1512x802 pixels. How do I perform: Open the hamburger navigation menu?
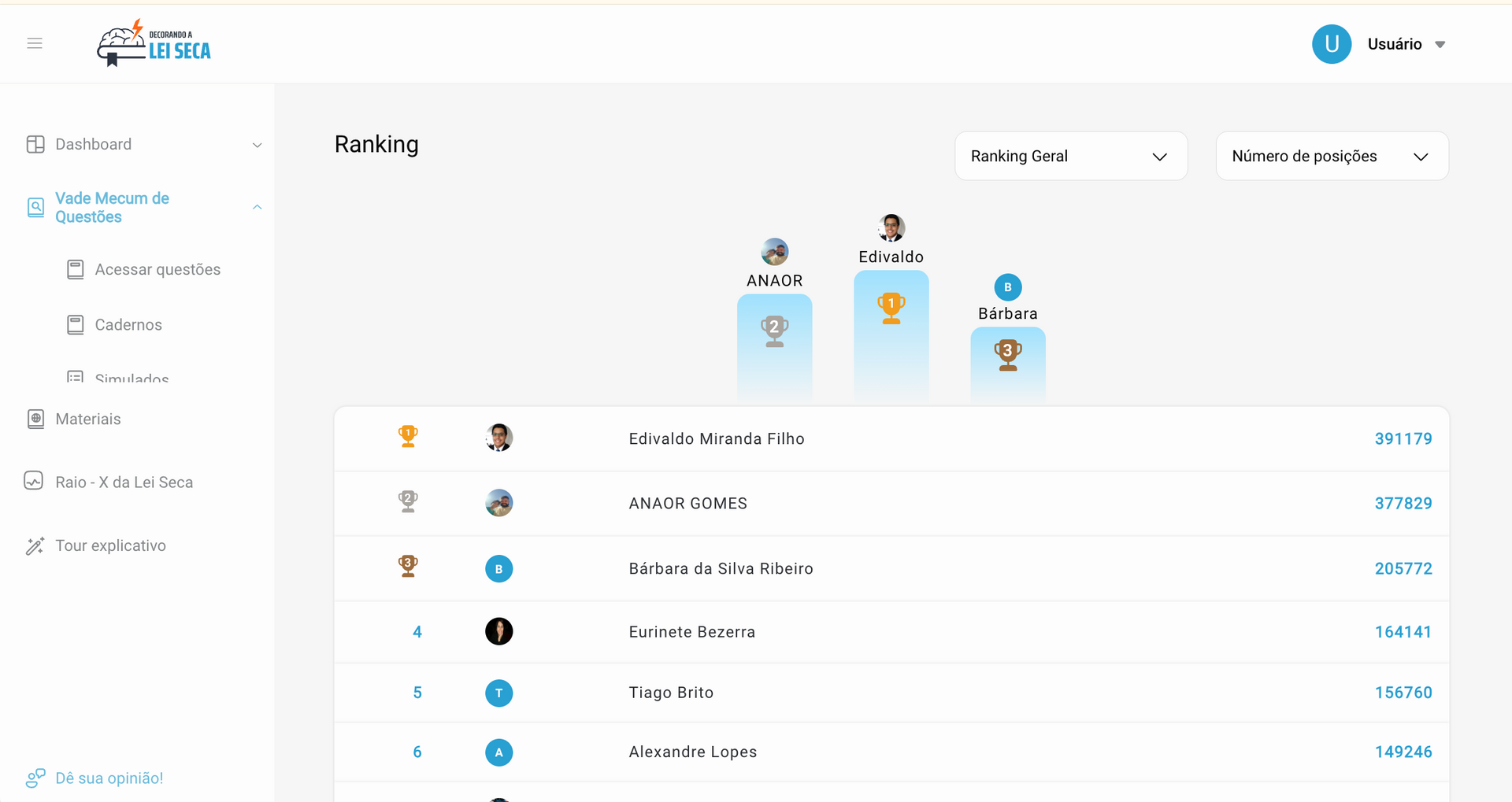coord(35,43)
